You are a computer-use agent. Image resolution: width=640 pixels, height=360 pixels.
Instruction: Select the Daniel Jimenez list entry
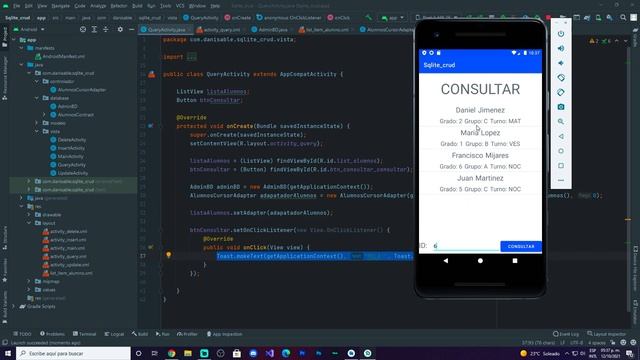tap(480, 115)
